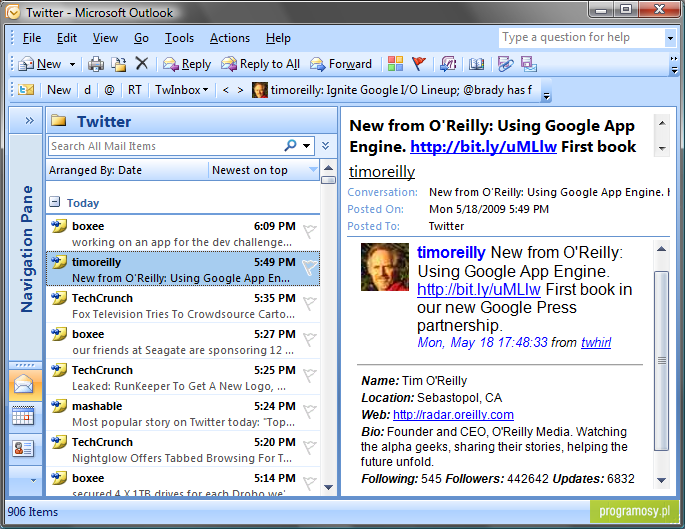Open TwInbox toolbar options dropdown
This screenshot has height=529, width=685.
click(546, 97)
